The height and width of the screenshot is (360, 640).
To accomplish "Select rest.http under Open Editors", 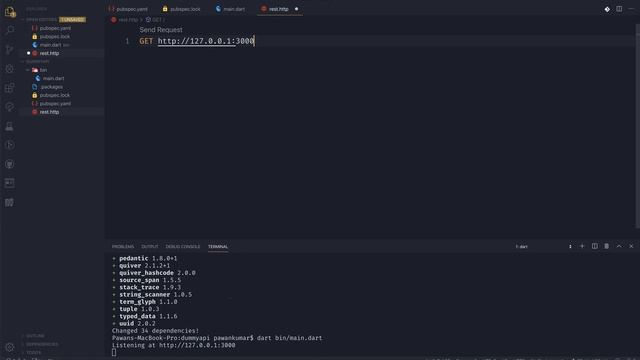I will (49, 53).
